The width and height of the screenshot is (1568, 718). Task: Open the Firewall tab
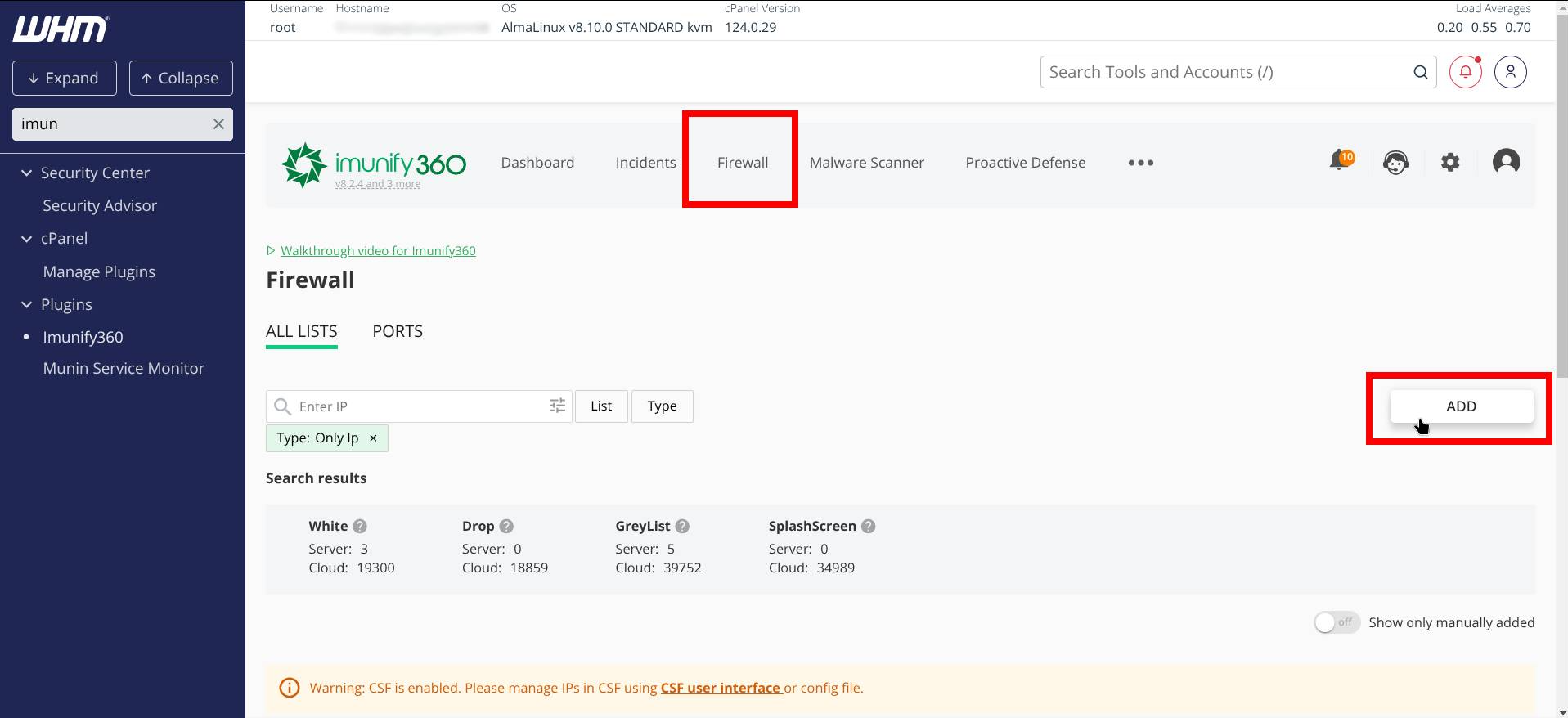(743, 163)
